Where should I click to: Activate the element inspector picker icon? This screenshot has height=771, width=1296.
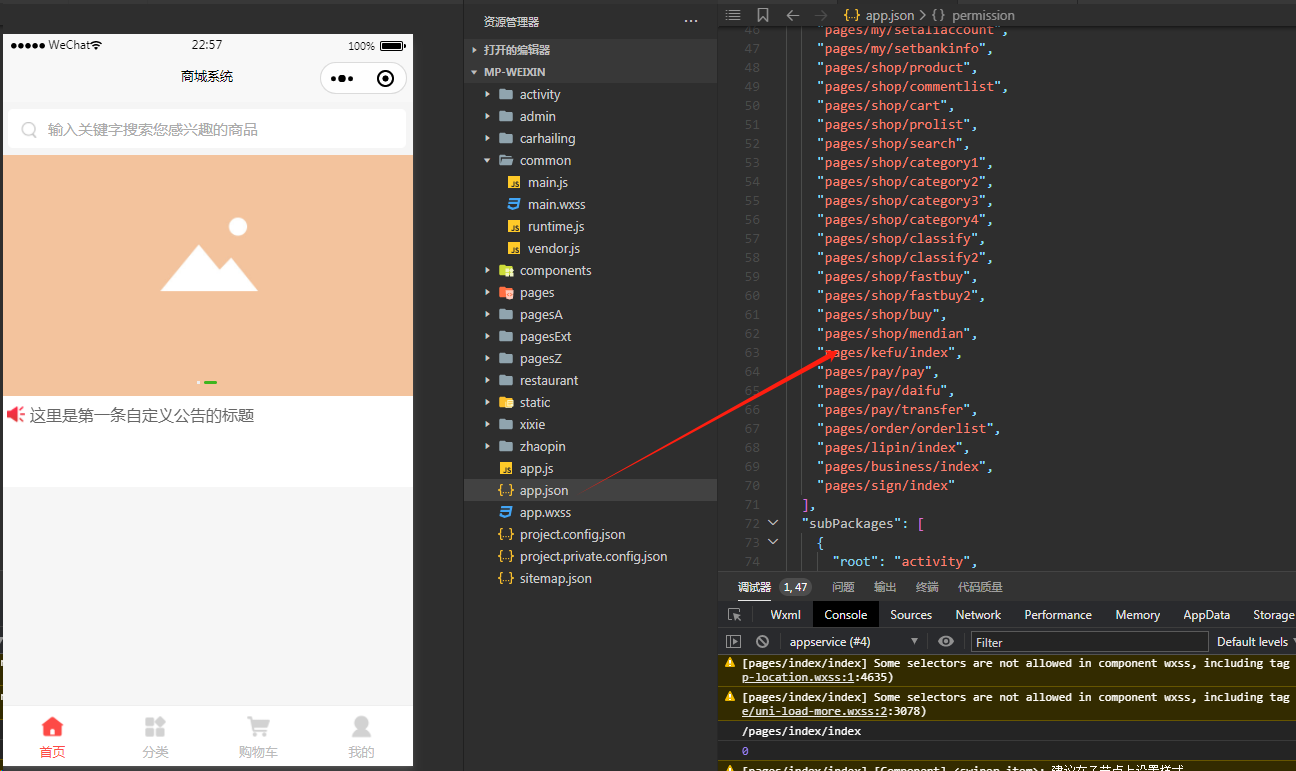[735, 615]
